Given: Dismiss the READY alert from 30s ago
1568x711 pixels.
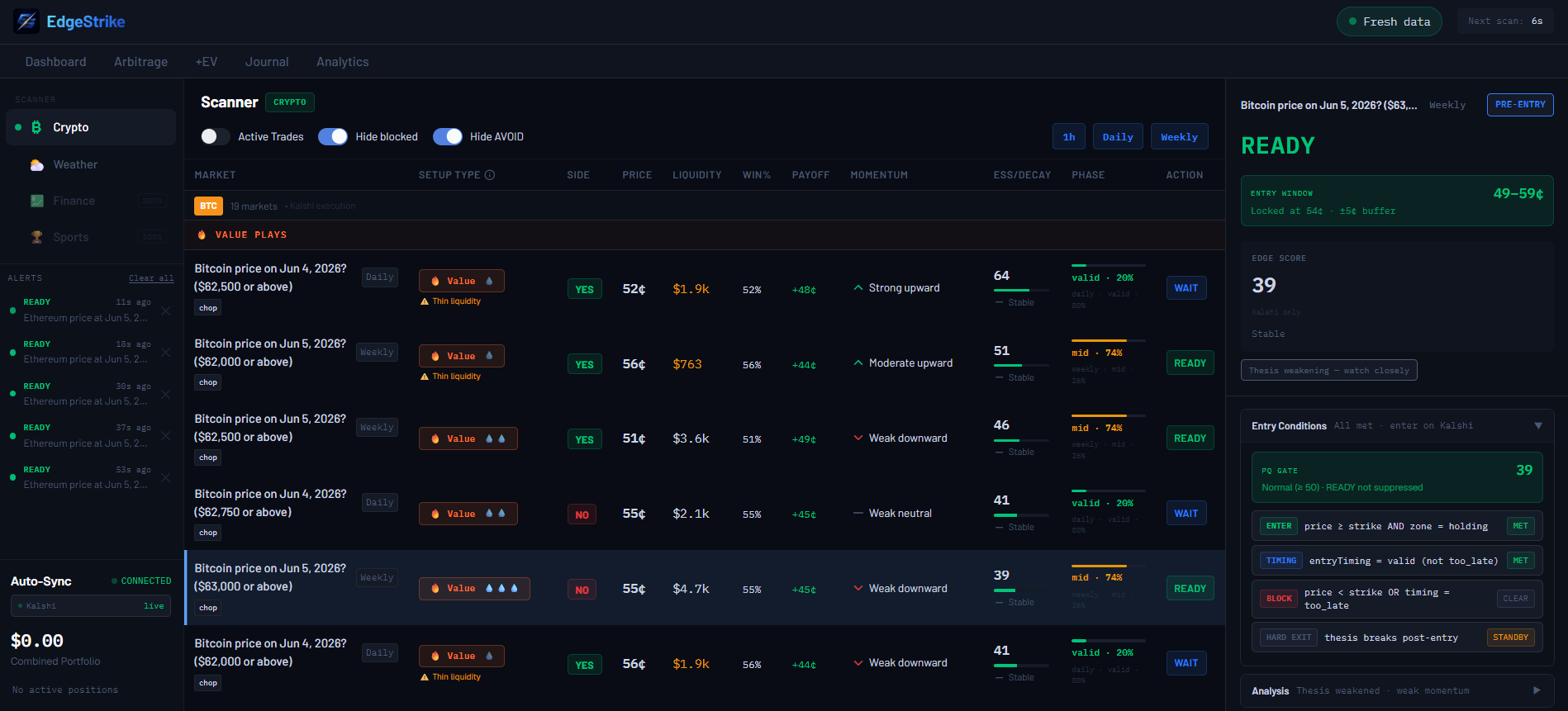Looking at the screenshot, I should [x=165, y=395].
